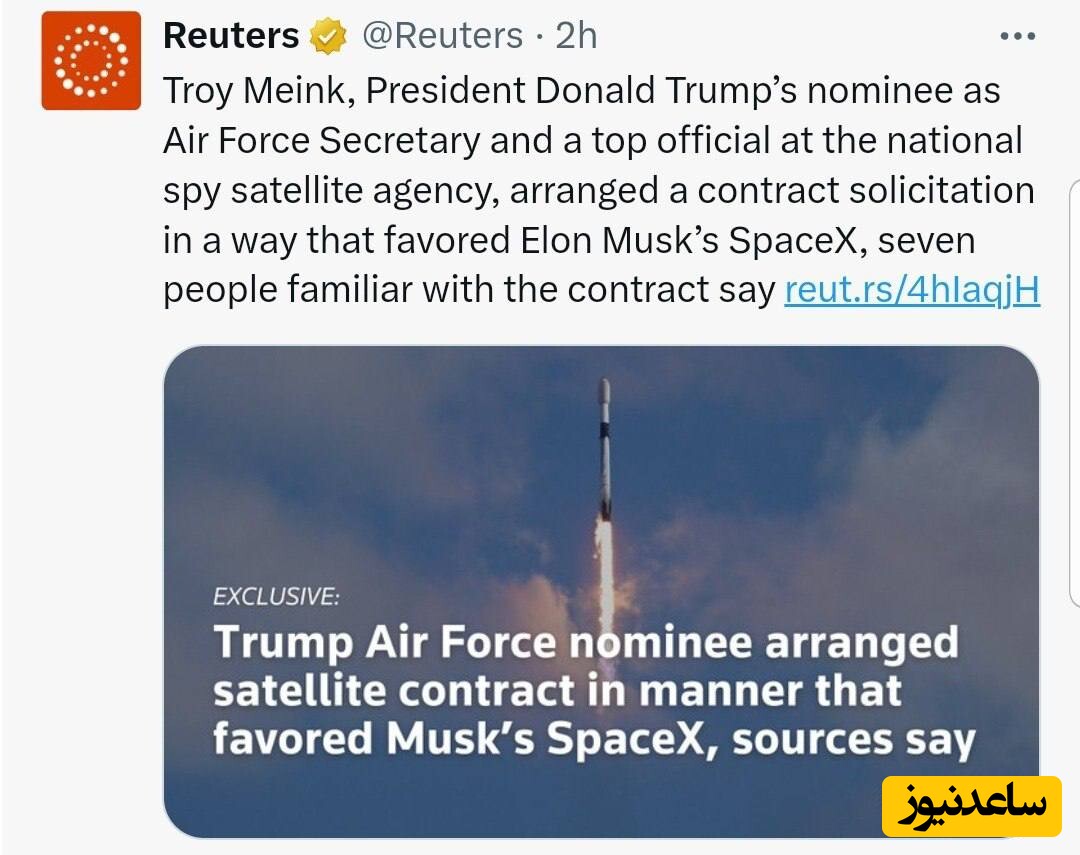Click the @Reuters handle

point(442,37)
